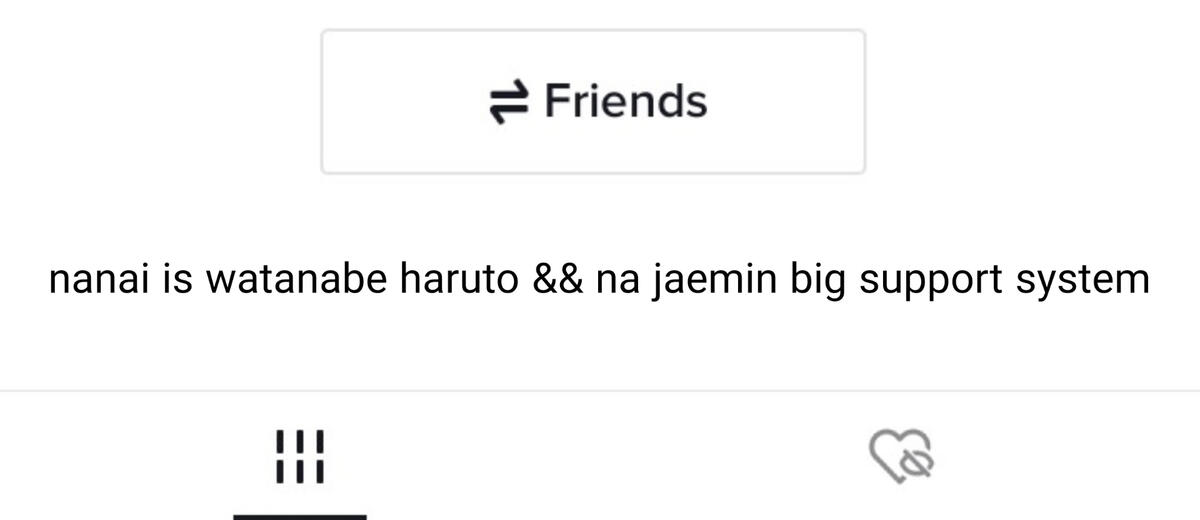1200x520 pixels.
Task: Open the private liked videos heart icon
Action: [x=901, y=458]
